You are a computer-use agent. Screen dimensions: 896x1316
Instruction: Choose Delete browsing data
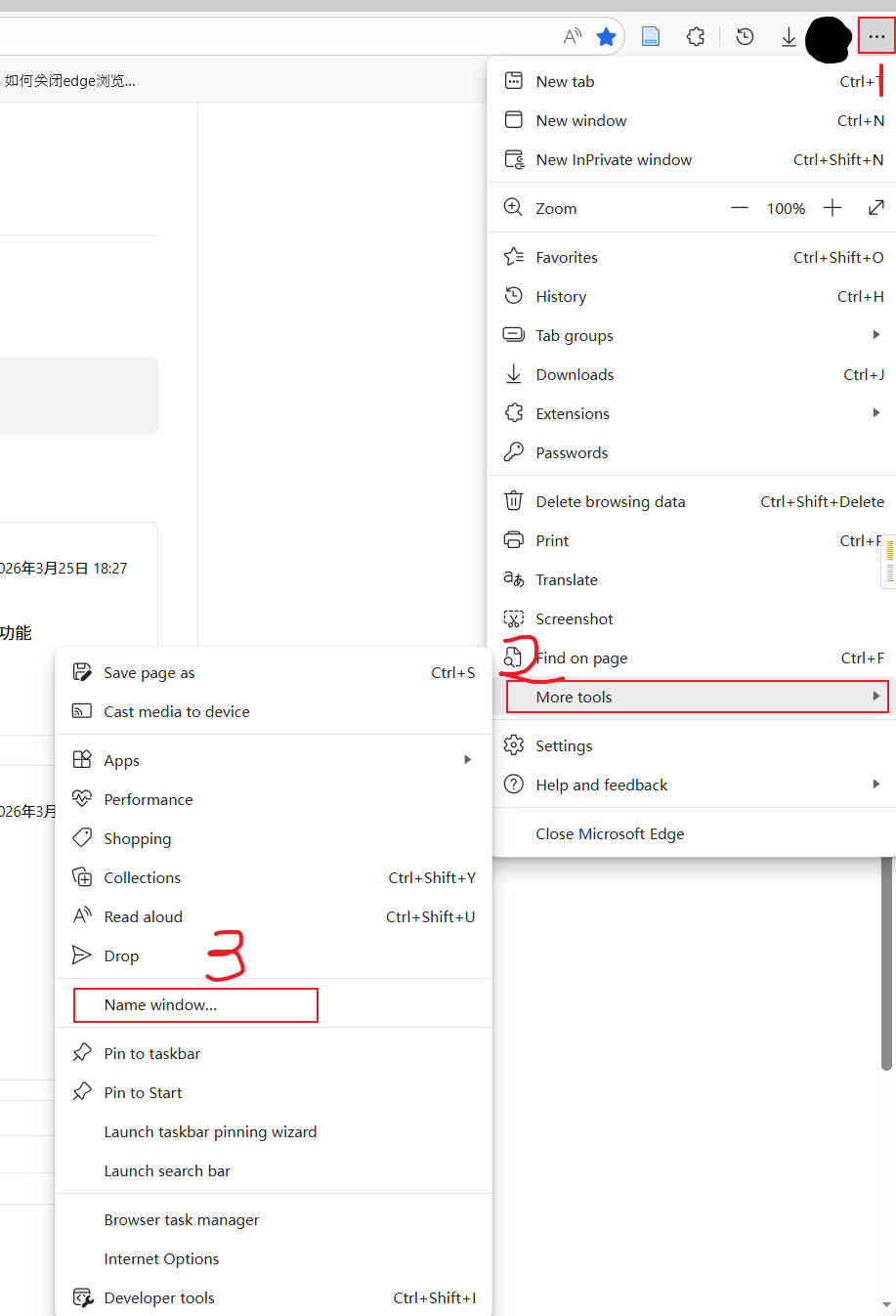(x=693, y=501)
